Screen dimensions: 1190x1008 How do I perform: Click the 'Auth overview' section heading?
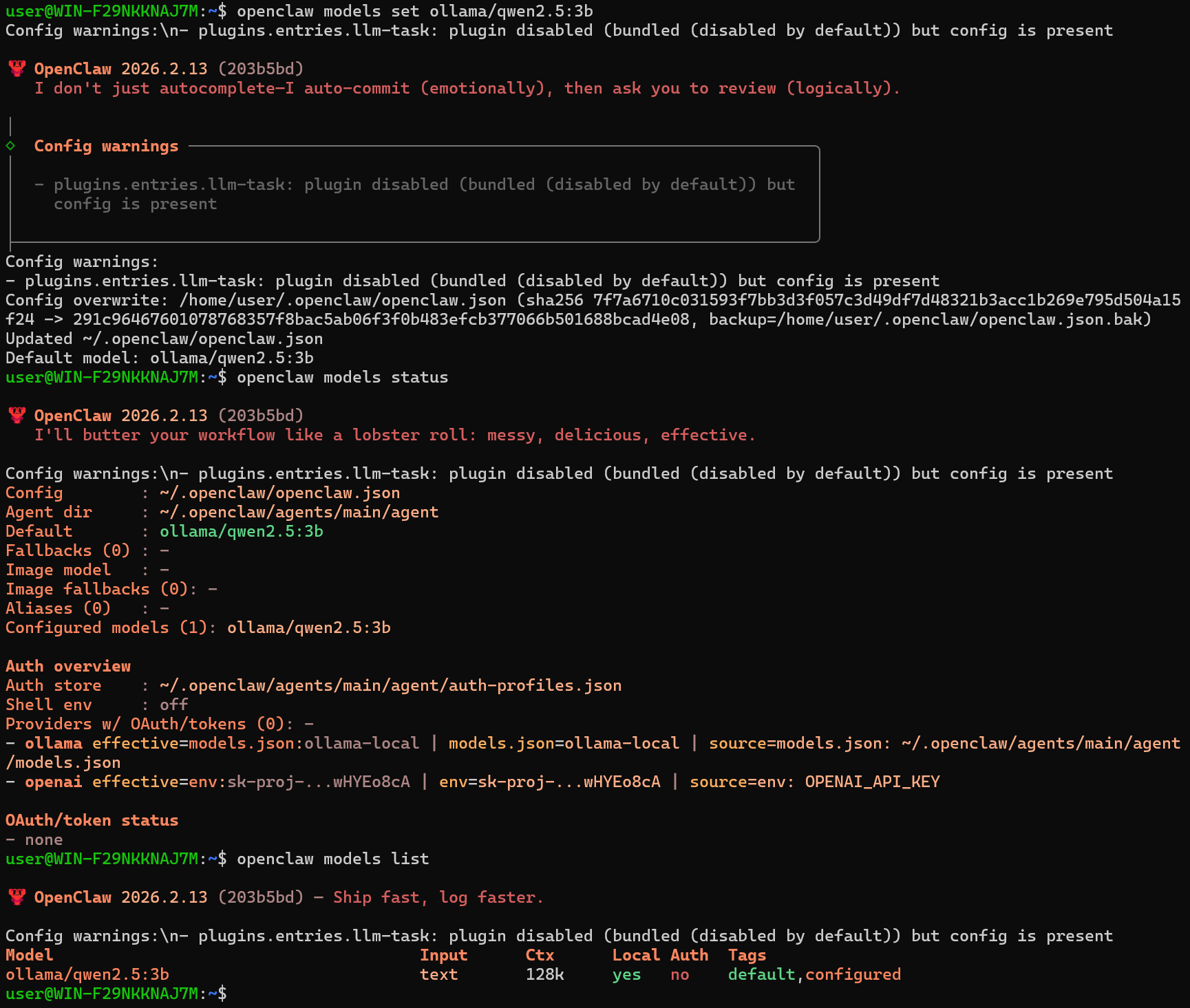coord(68,666)
